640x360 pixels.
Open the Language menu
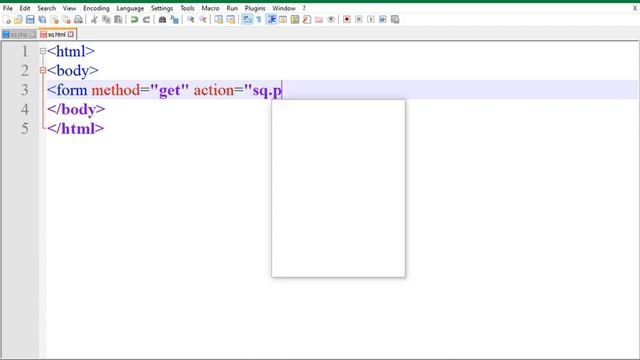[130, 8]
